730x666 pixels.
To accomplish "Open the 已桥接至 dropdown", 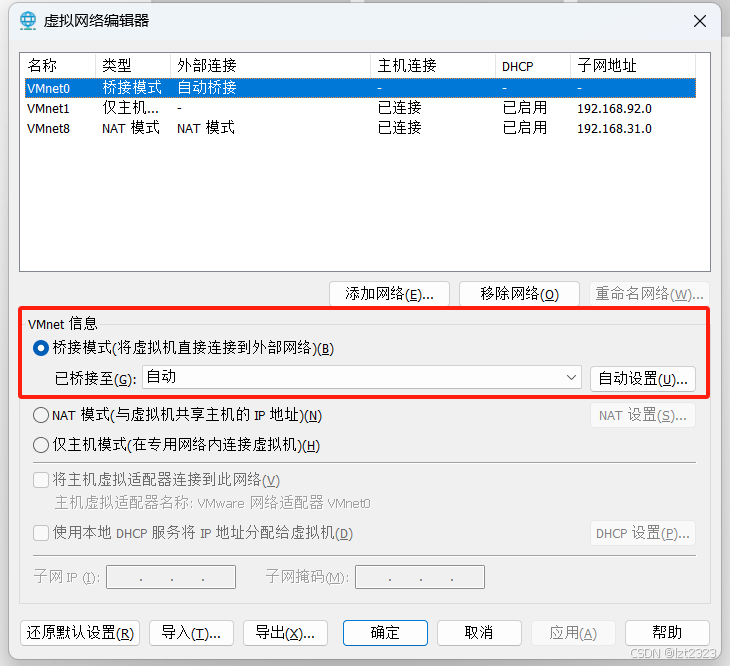I will click(x=362, y=377).
